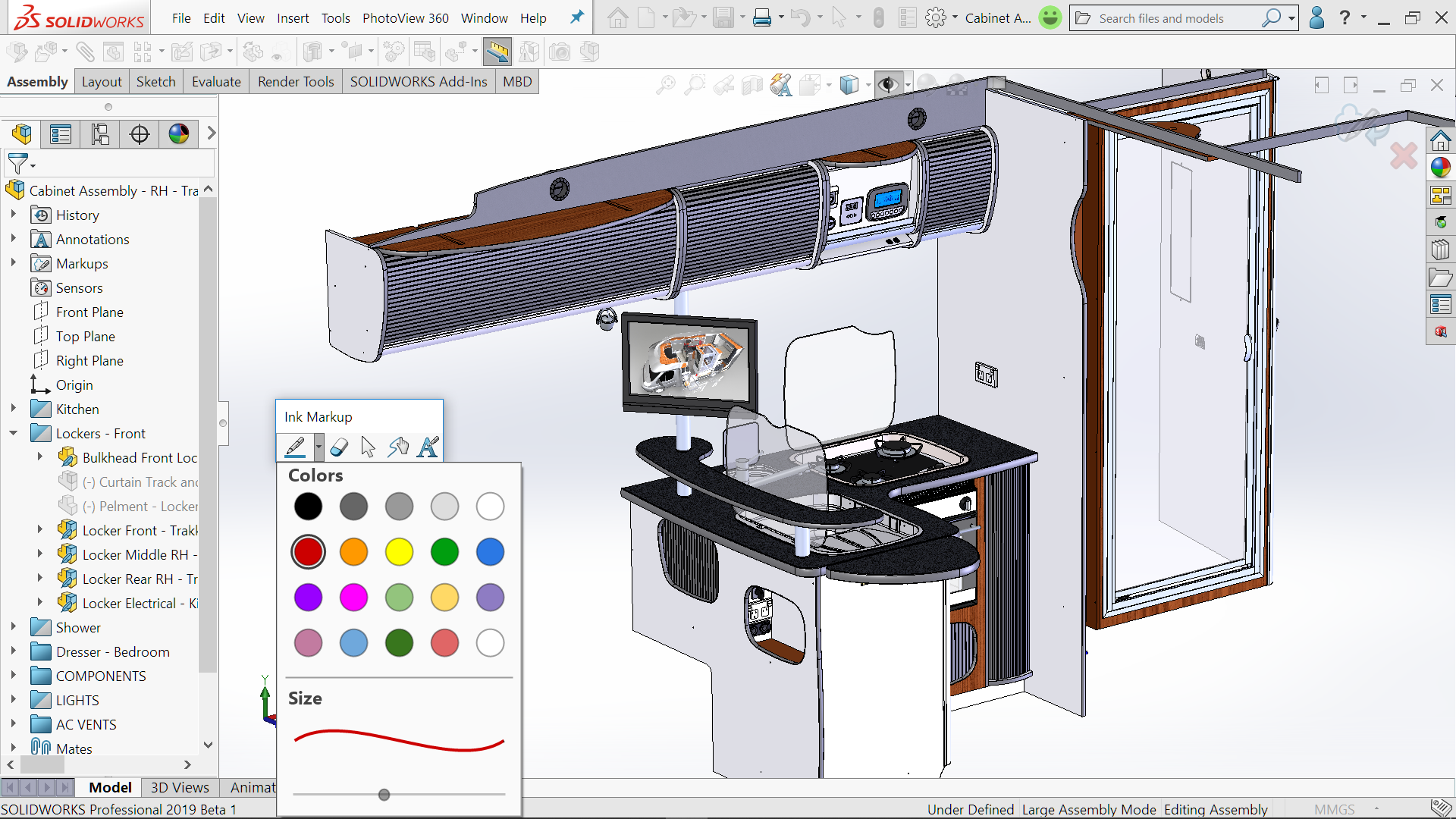Open the ConfigurationManager tab icon
The image size is (1456, 819).
tap(100, 135)
